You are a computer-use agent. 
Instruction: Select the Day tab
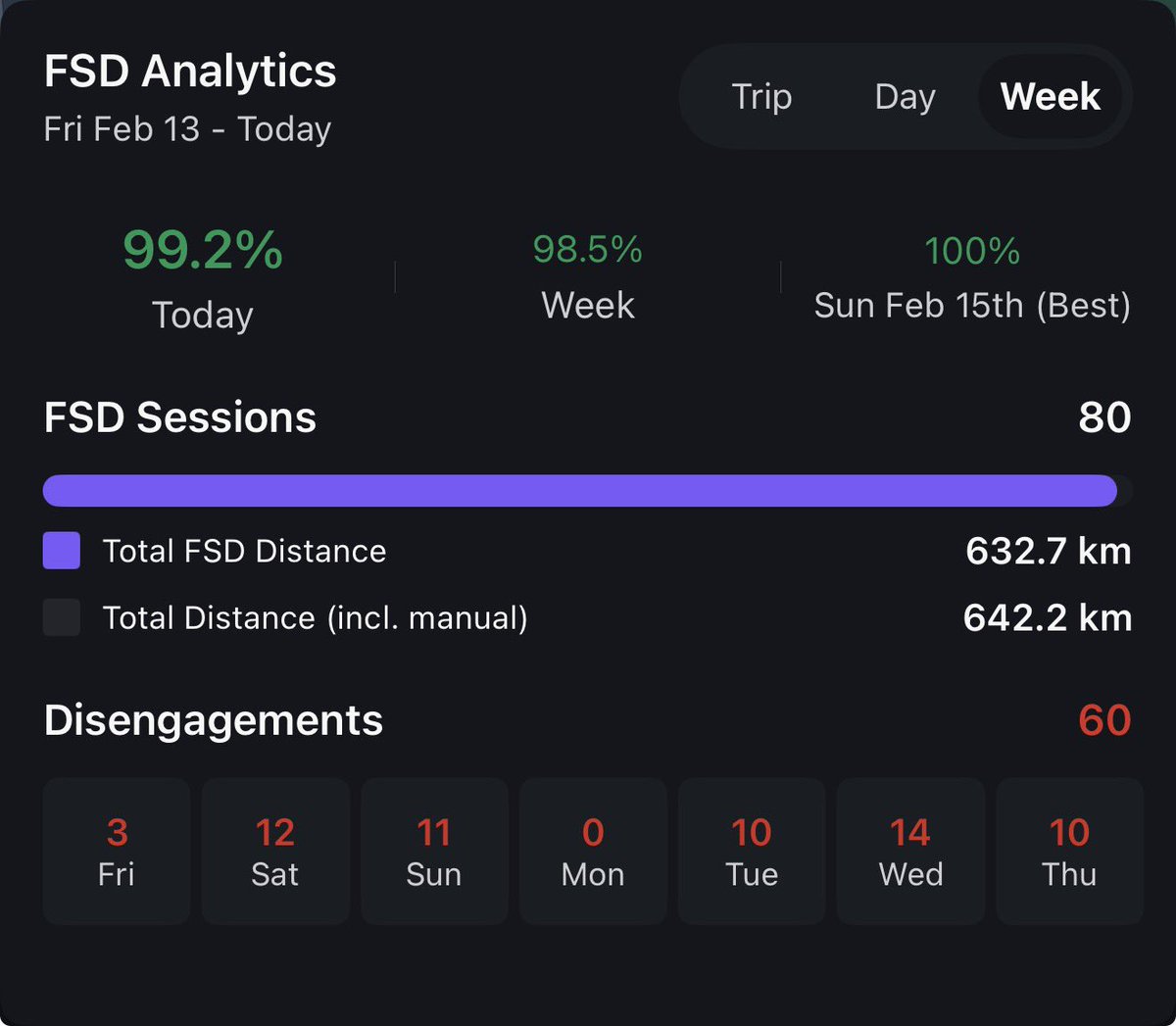905,96
